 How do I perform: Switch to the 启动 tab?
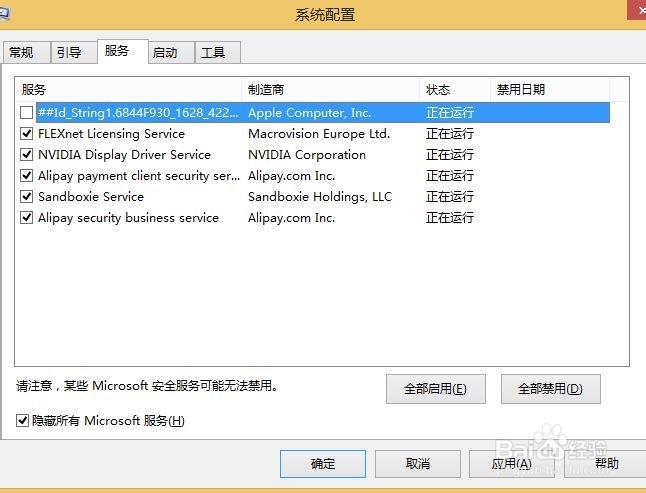pos(165,53)
